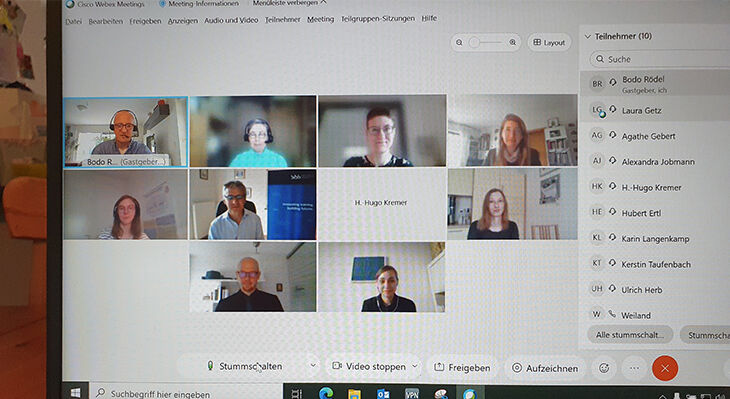Open the Teilnehmer menu in the menu bar
The image size is (730, 399).
283,20
